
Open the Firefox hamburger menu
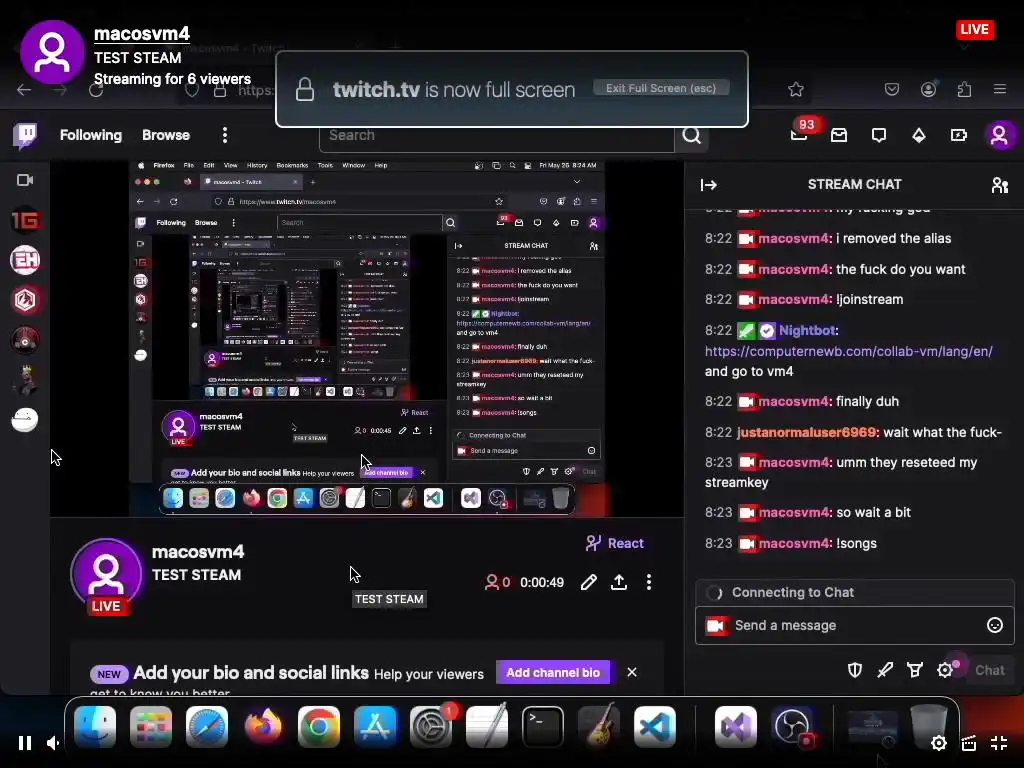tap(1000, 89)
